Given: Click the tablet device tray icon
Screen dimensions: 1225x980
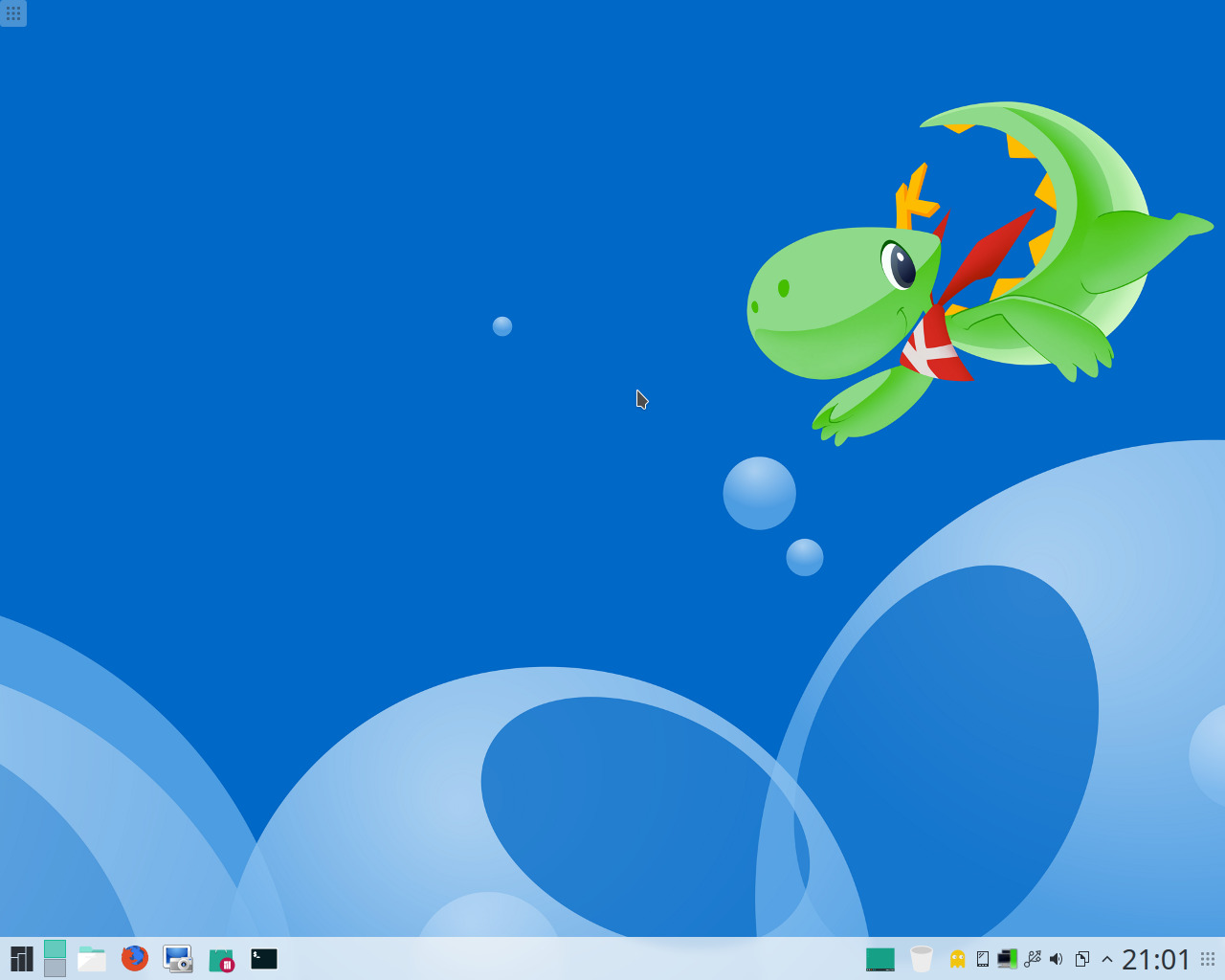Looking at the screenshot, I should click(x=983, y=959).
